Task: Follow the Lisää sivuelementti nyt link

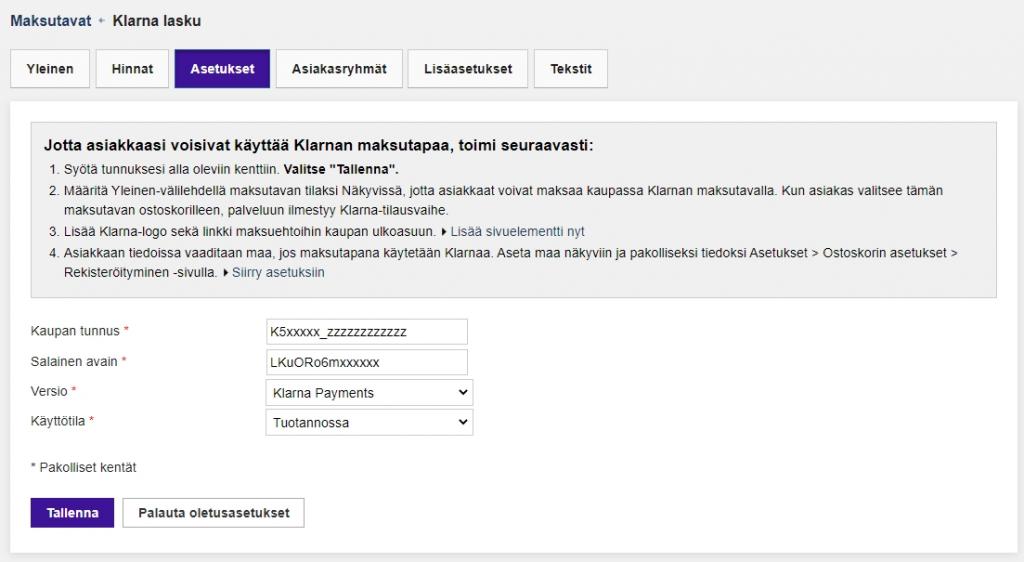Action: pos(517,232)
